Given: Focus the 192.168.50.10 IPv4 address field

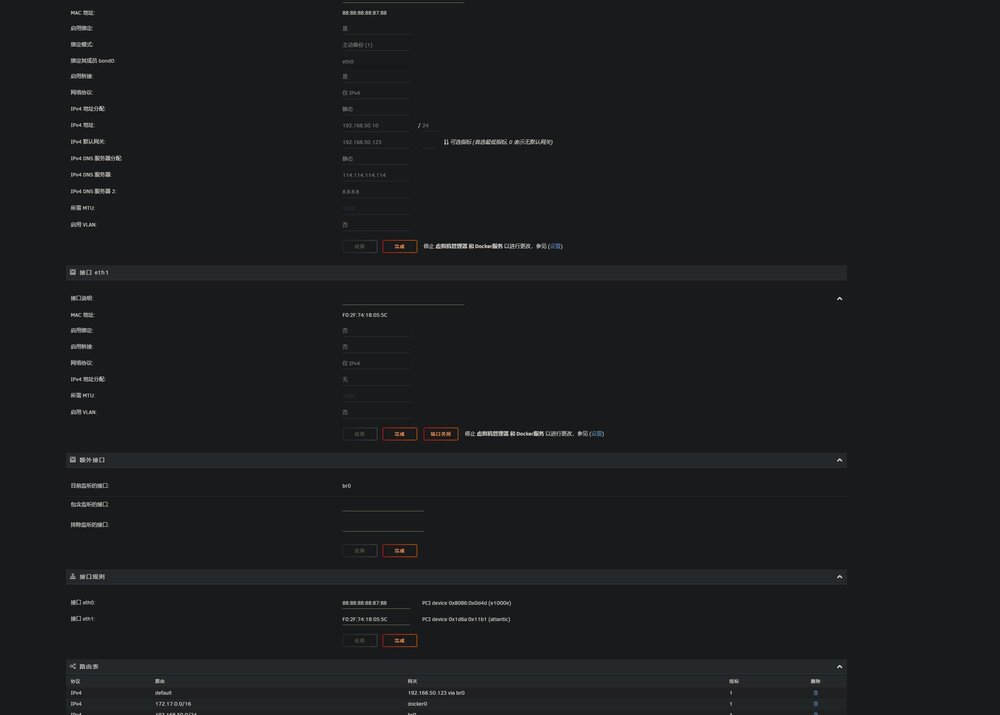Looking at the screenshot, I should point(376,126).
